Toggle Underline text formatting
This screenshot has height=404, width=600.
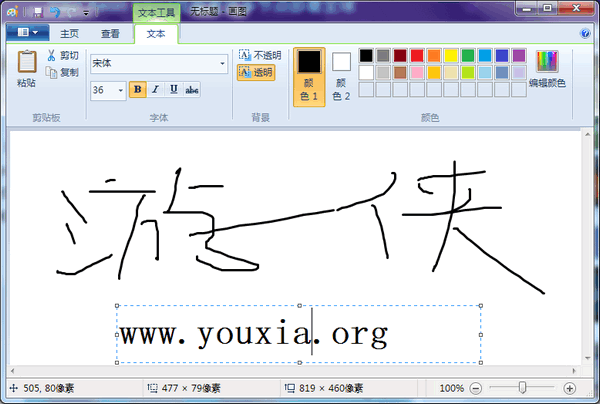(x=174, y=90)
